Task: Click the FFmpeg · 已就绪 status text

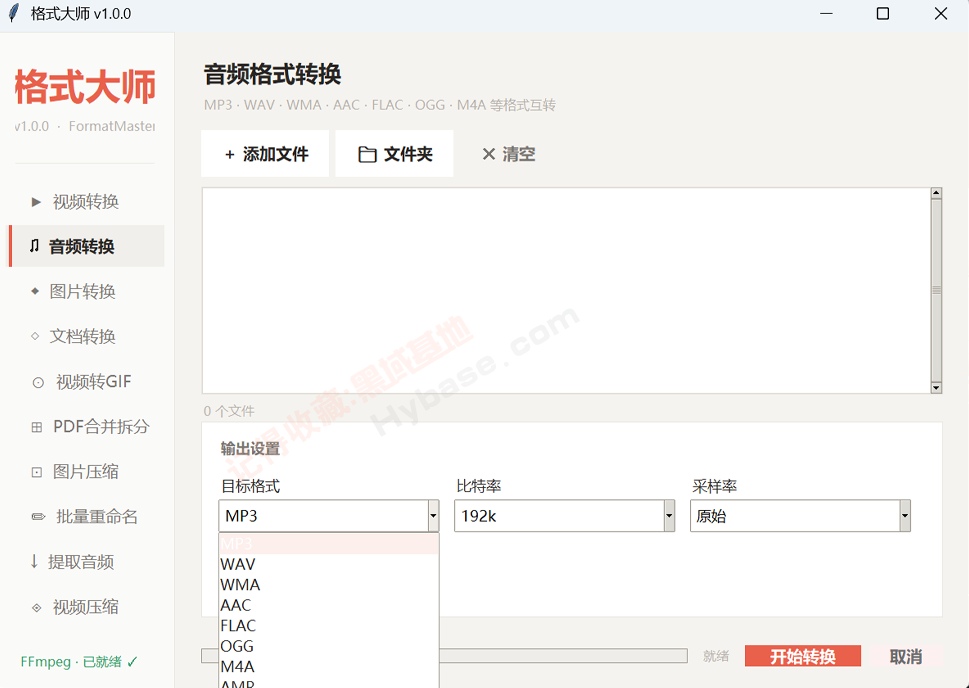Action: pos(79,662)
